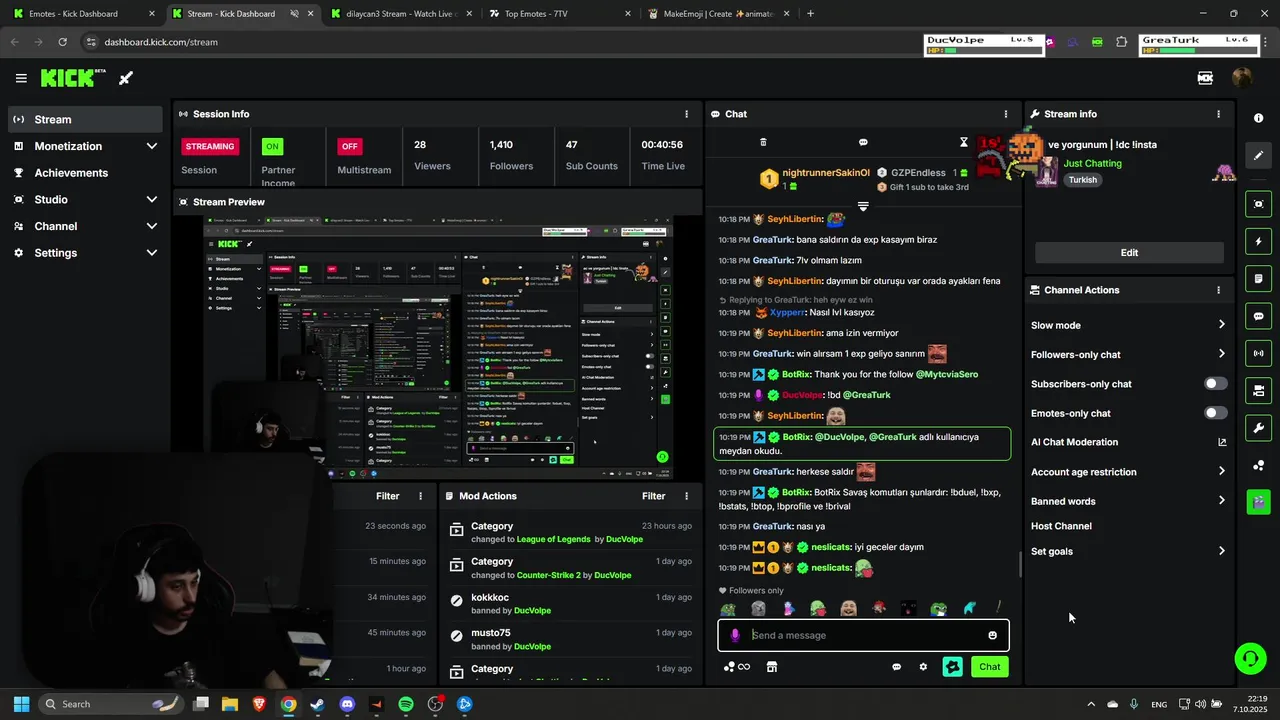Open the shop icon below message box
Screen dimensions: 1280x720
coord(771,667)
